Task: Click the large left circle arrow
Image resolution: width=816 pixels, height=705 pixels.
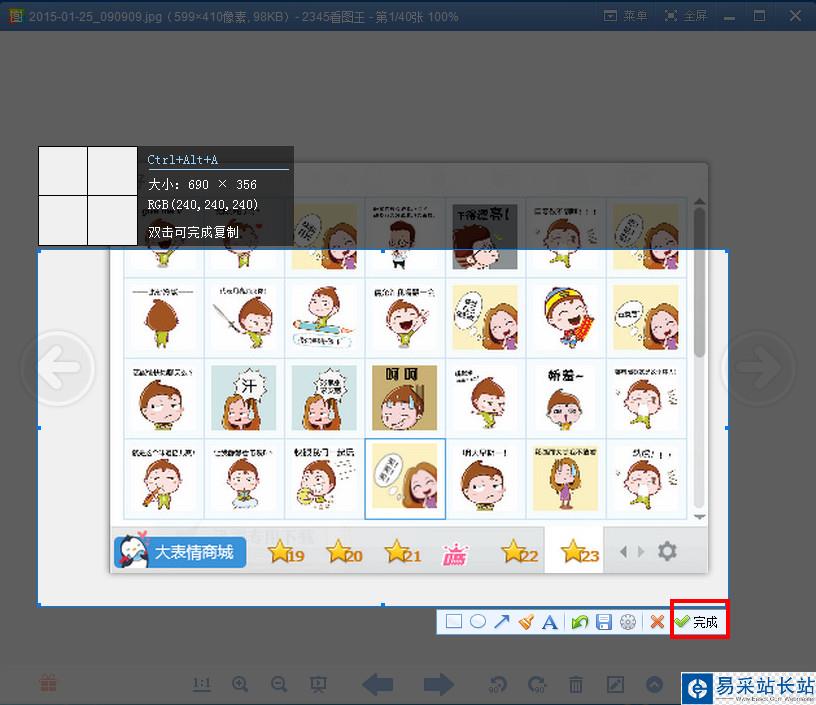Action: [x=59, y=368]
